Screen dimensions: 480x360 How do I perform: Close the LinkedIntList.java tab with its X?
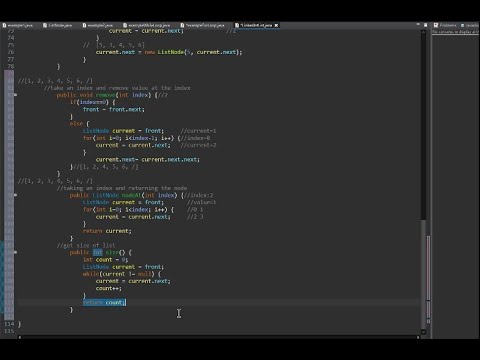coord(276,25)
